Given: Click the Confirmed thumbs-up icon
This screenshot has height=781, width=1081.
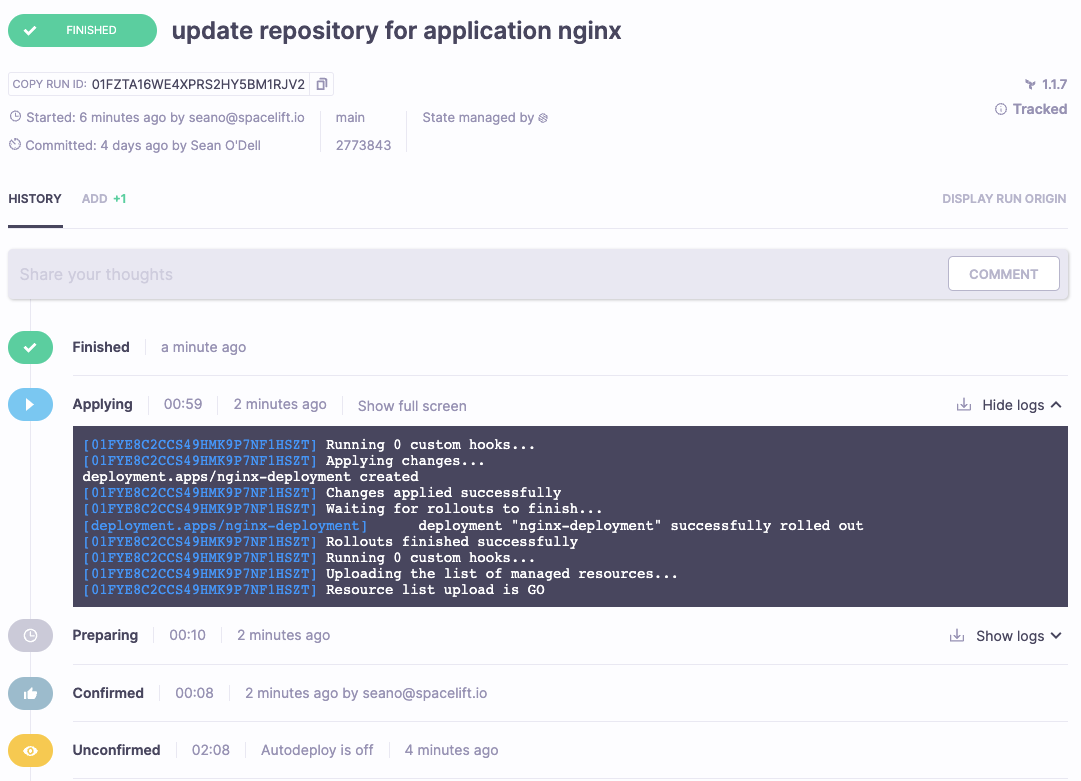Looking at the screenshot, I should (30, 693).
